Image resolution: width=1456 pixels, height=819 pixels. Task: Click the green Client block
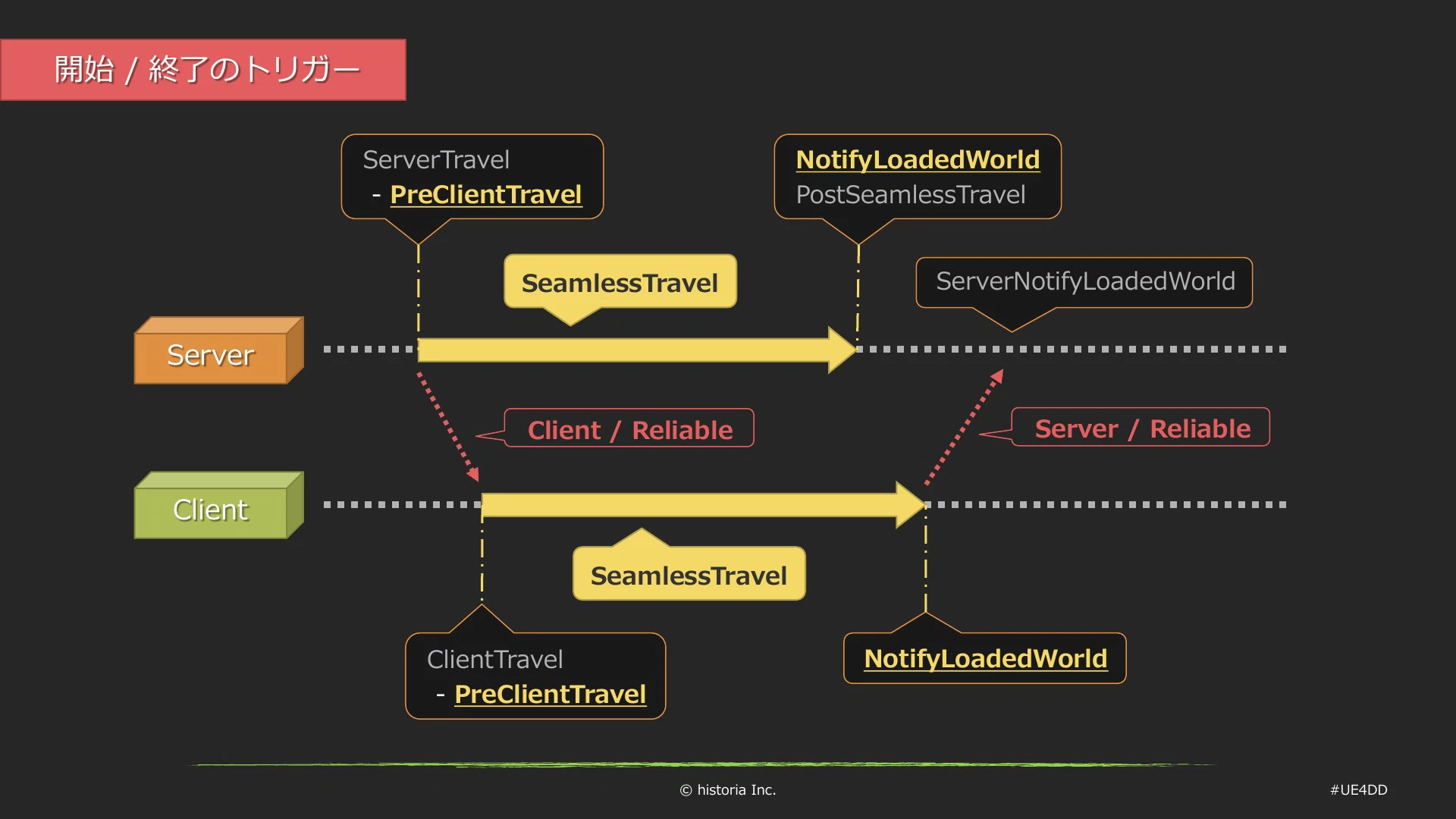point(219,505)
